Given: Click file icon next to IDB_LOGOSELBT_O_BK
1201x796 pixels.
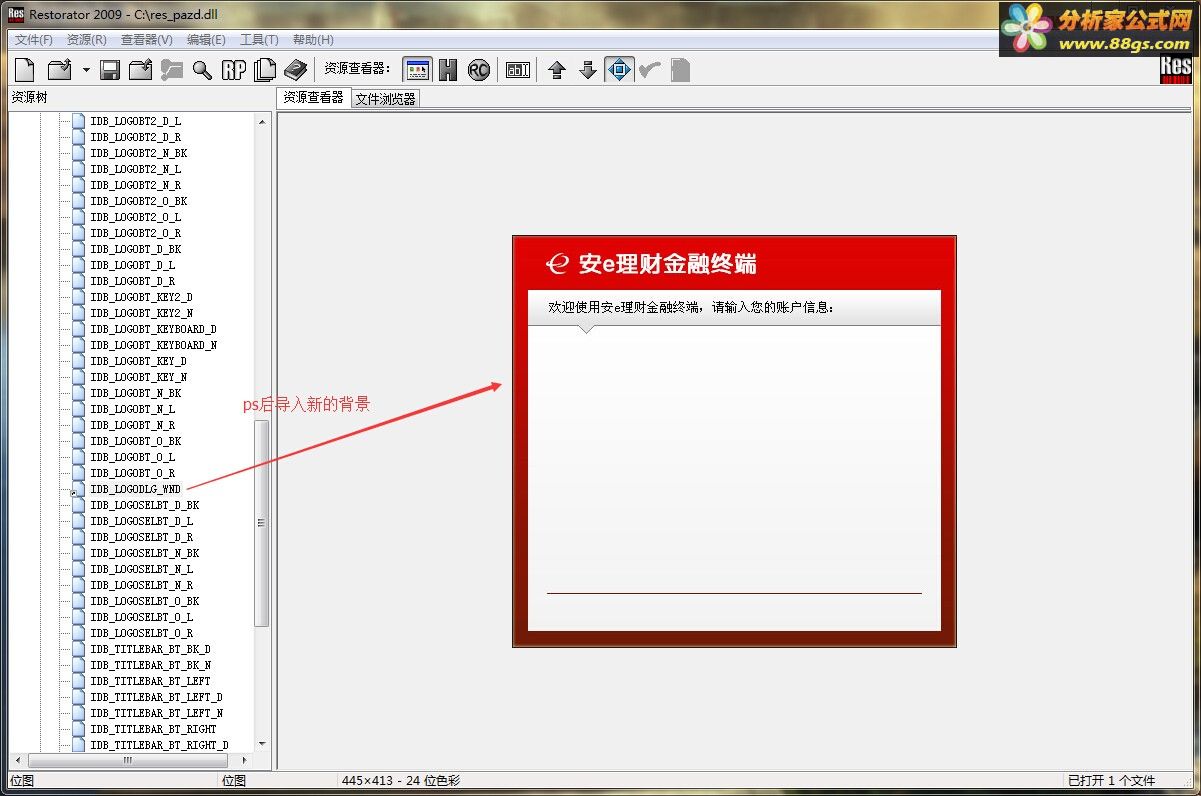Looking at the screenshot, I should pos(78,601).
